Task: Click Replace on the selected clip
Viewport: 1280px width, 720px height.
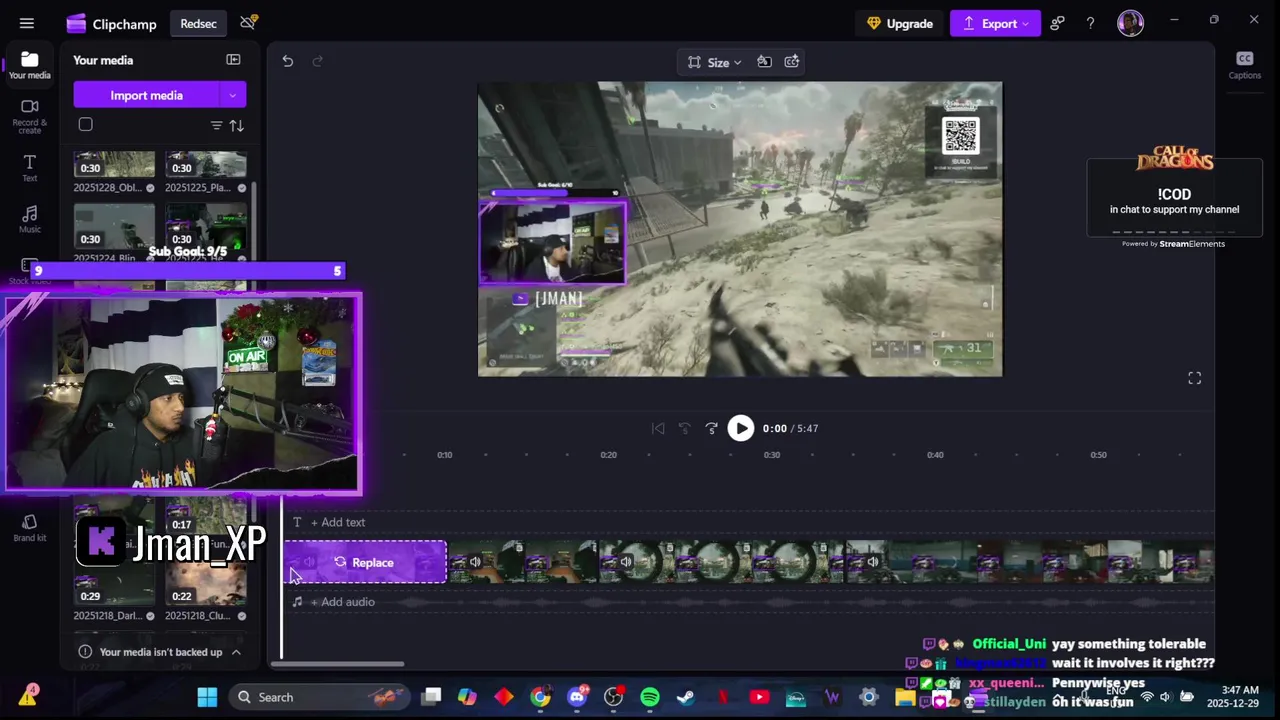Action: pos(364,562)
